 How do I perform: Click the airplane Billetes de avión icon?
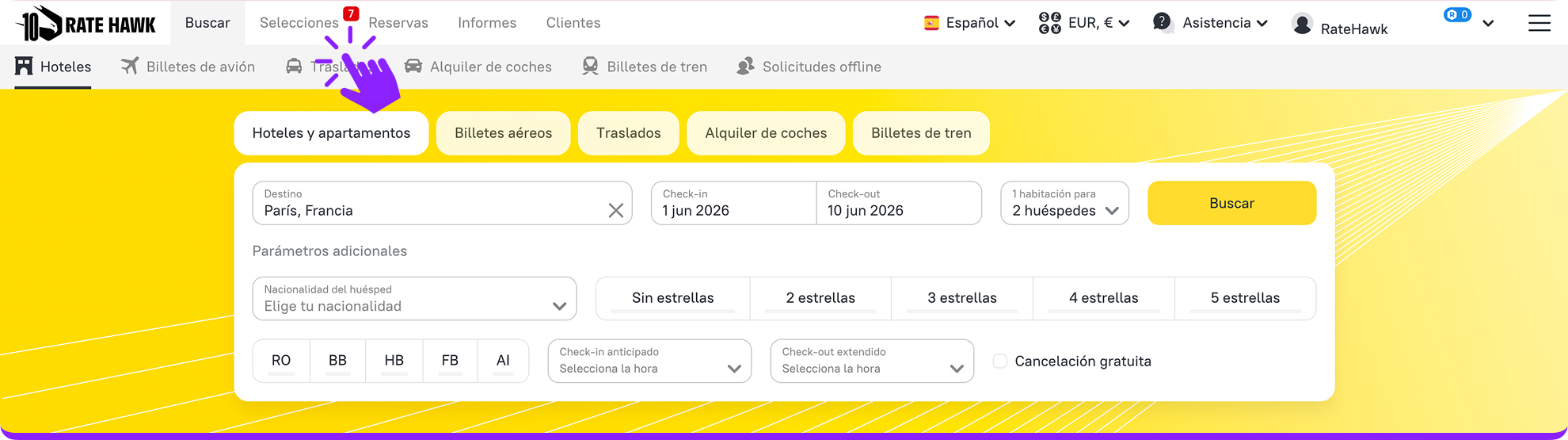[130, 66]
